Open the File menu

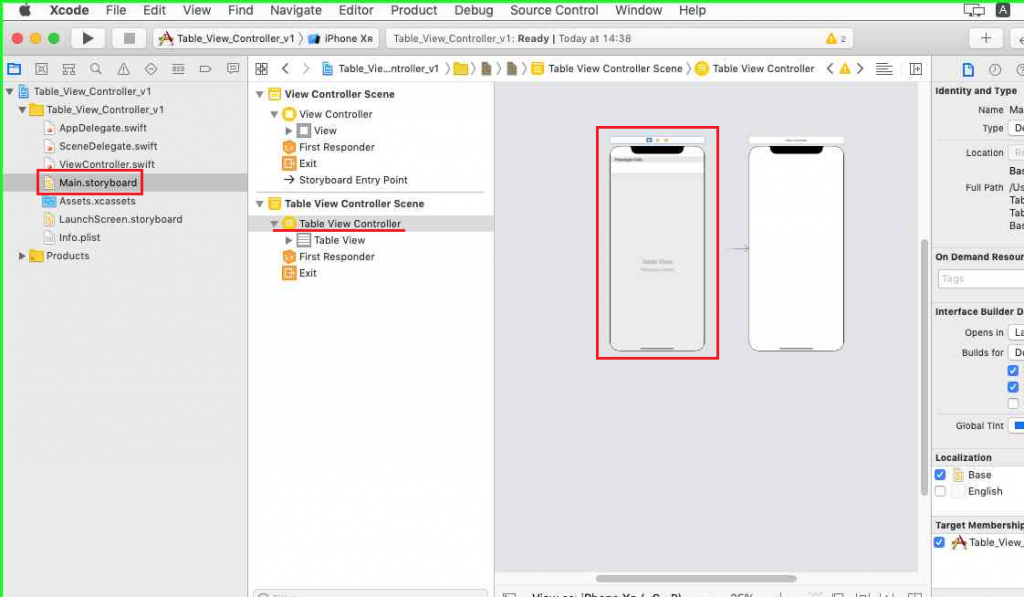point(116,10)
